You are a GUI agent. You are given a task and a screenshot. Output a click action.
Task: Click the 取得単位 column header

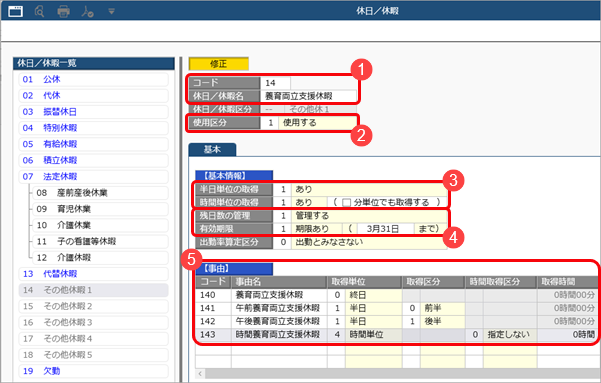364,282
